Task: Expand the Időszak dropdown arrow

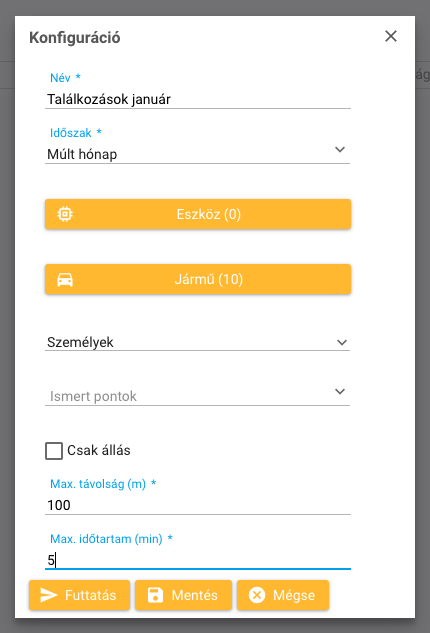Action: coord(340,150)
